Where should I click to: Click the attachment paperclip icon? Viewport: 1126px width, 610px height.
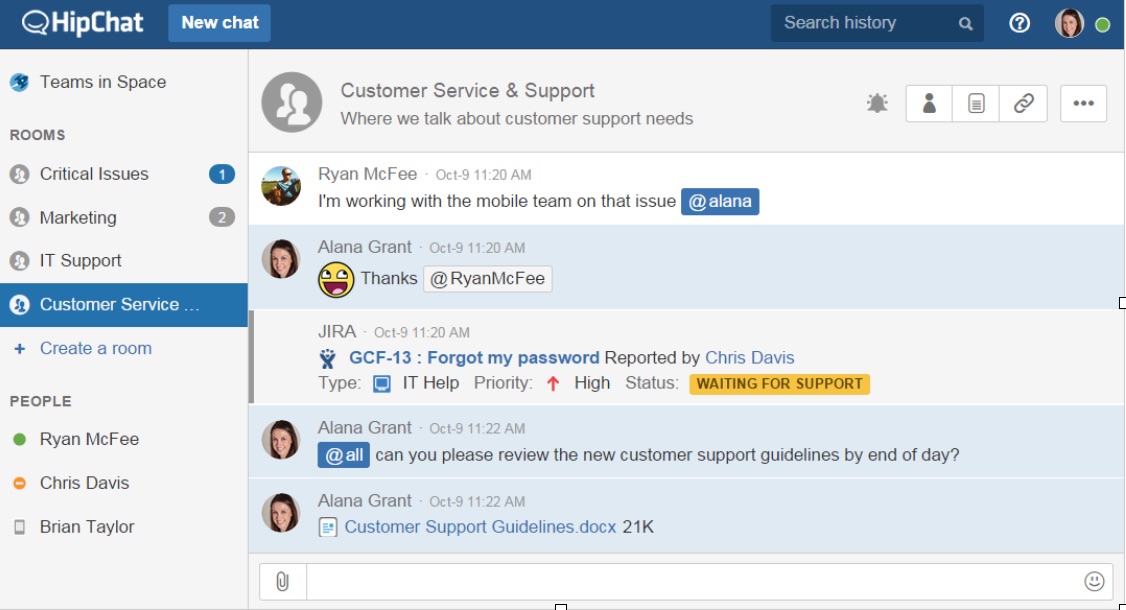point(282,581)
